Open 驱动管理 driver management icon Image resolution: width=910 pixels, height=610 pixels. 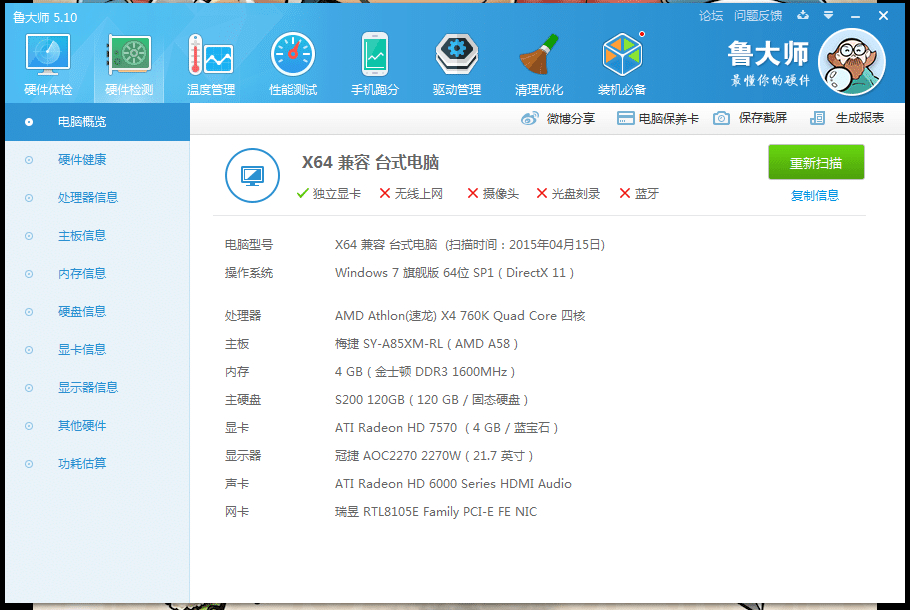[457, 55]
